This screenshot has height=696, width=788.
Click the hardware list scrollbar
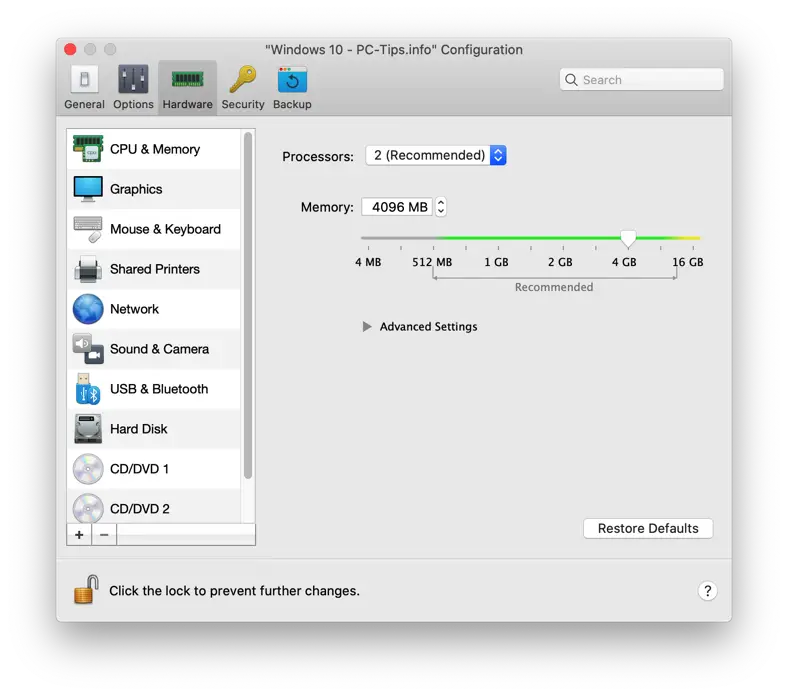click(248, 306)
